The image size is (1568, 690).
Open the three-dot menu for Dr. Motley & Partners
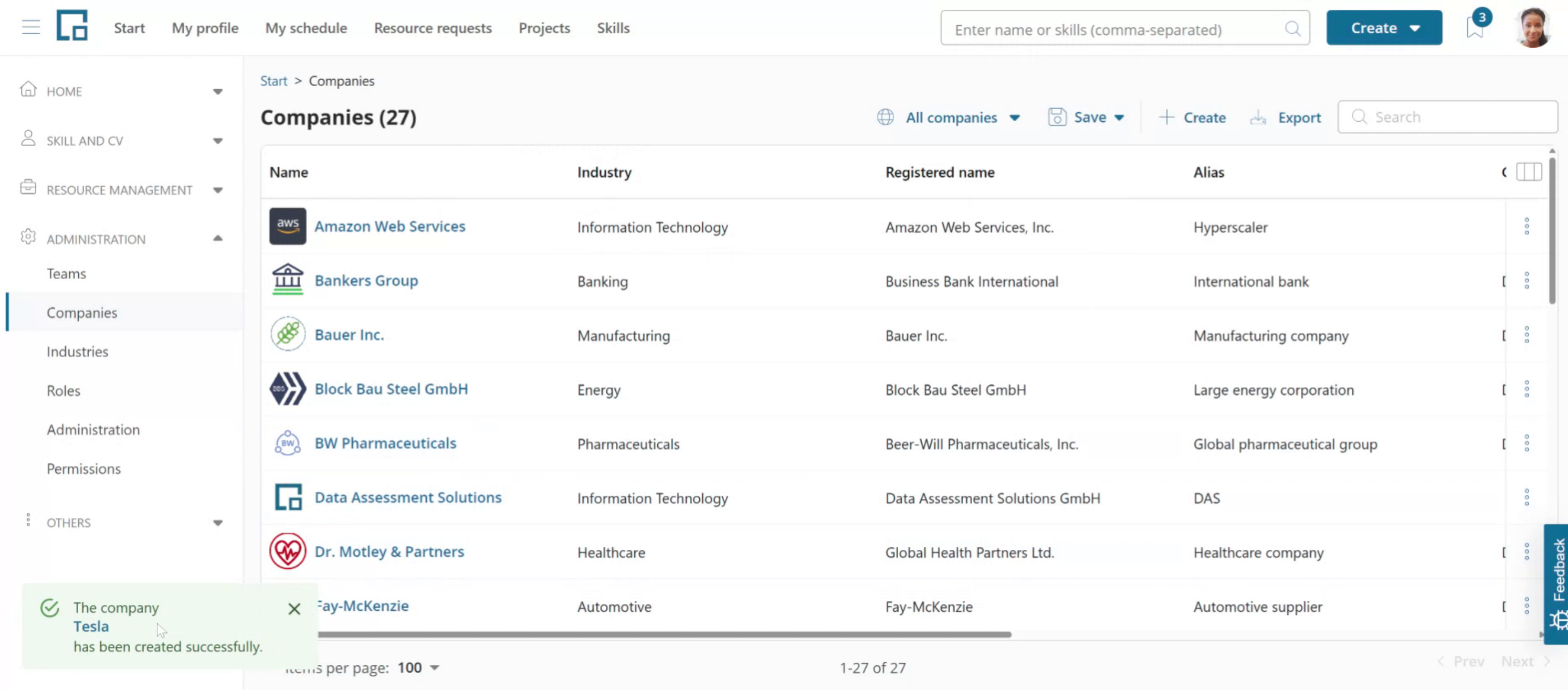pyautogui.click(x=1526, y=551)
